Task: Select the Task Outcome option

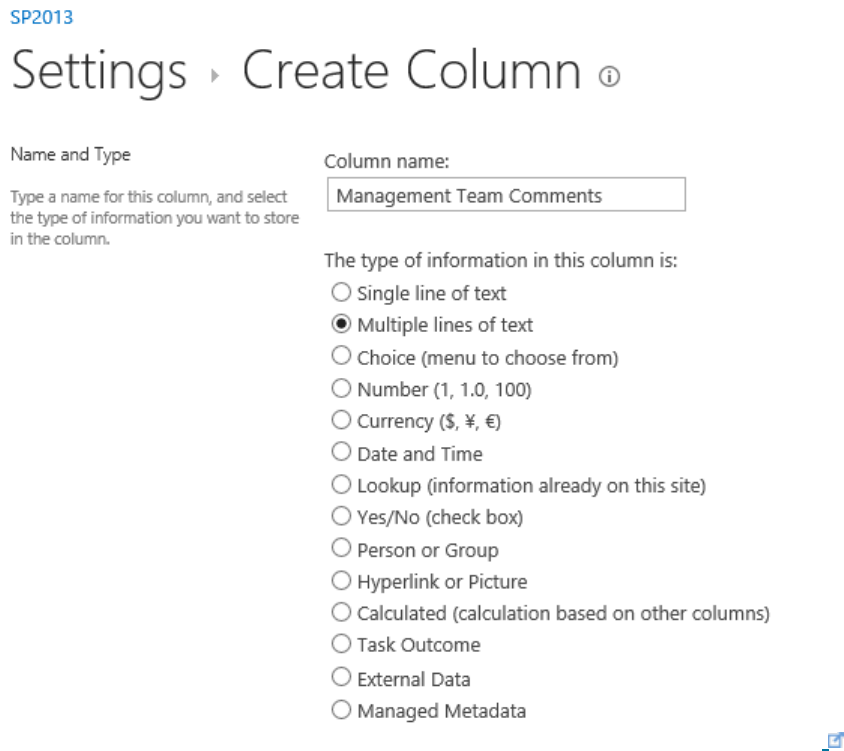Action: [342, 645]
